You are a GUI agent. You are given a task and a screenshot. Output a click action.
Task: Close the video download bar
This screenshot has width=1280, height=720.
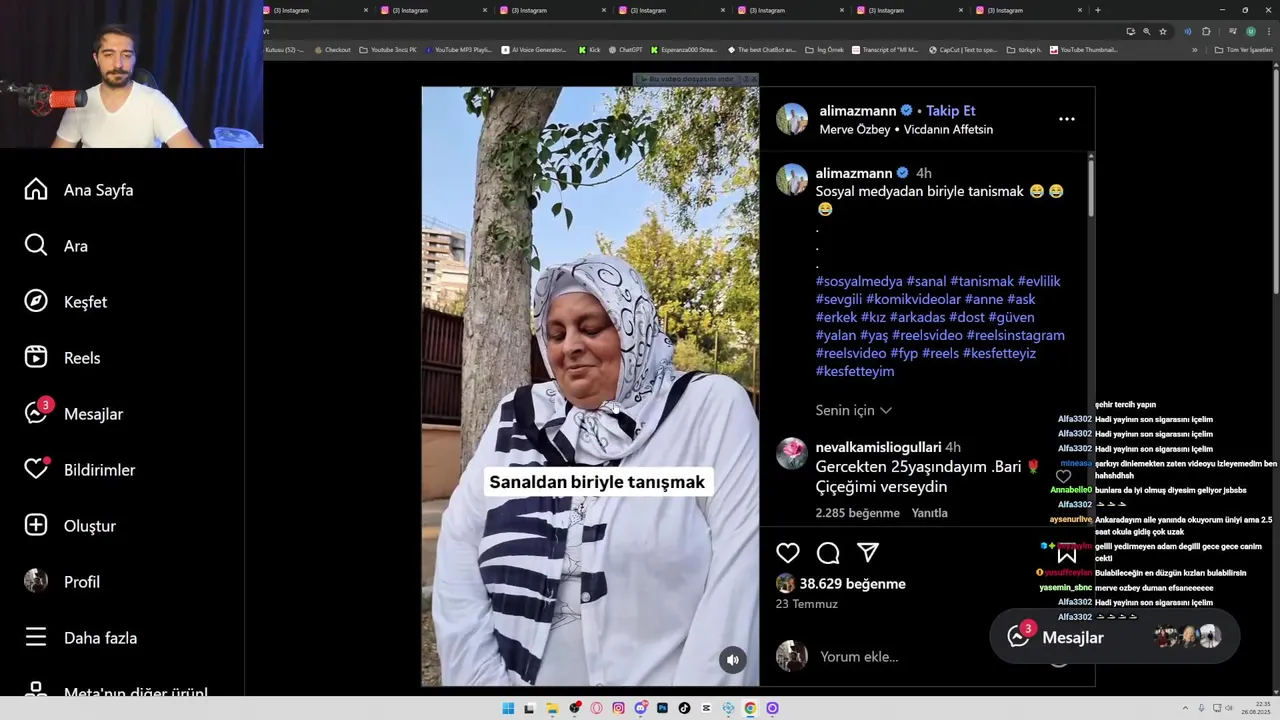[x=753, y=79]
